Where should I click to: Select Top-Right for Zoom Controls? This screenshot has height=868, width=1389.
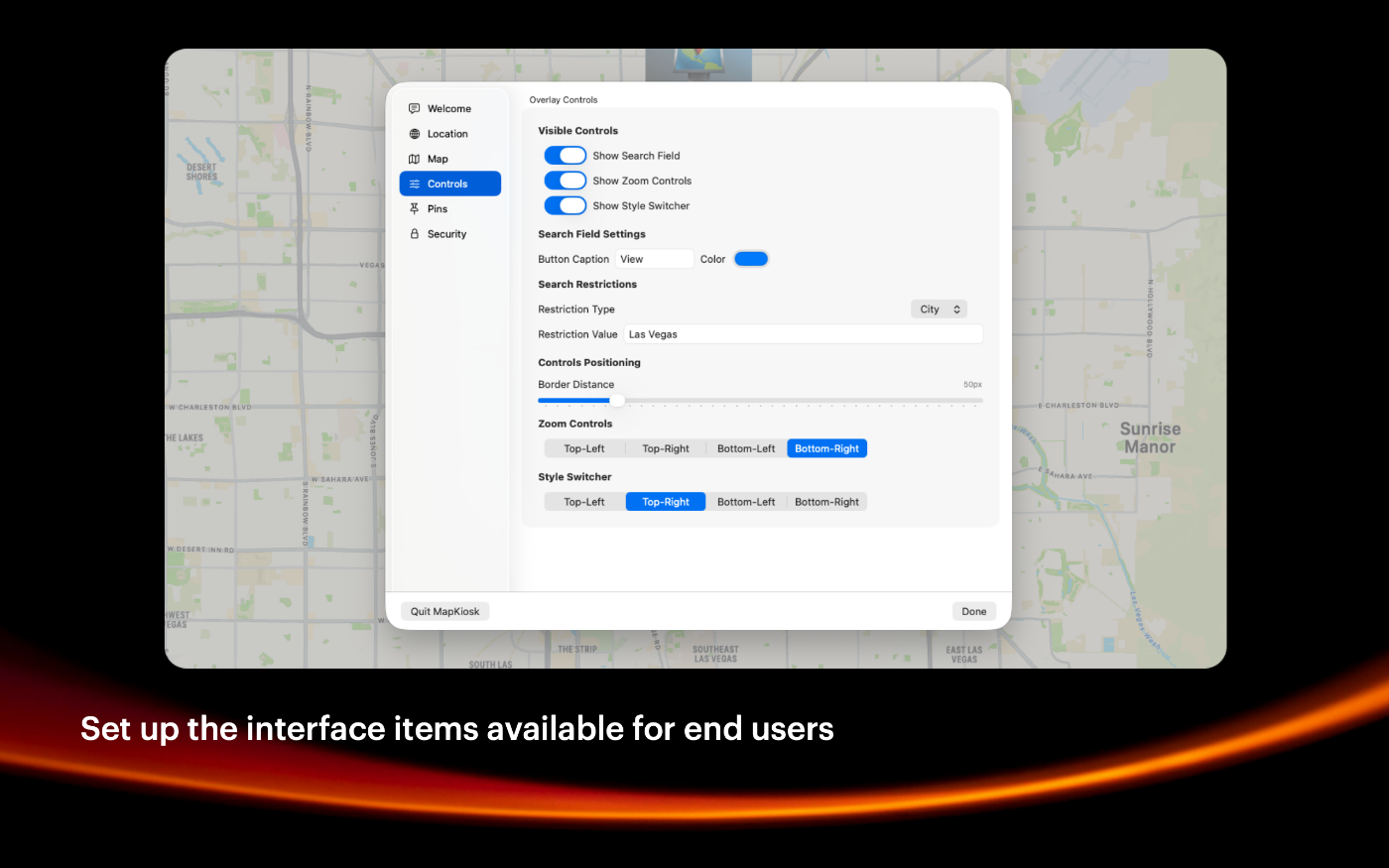[666, 448]
